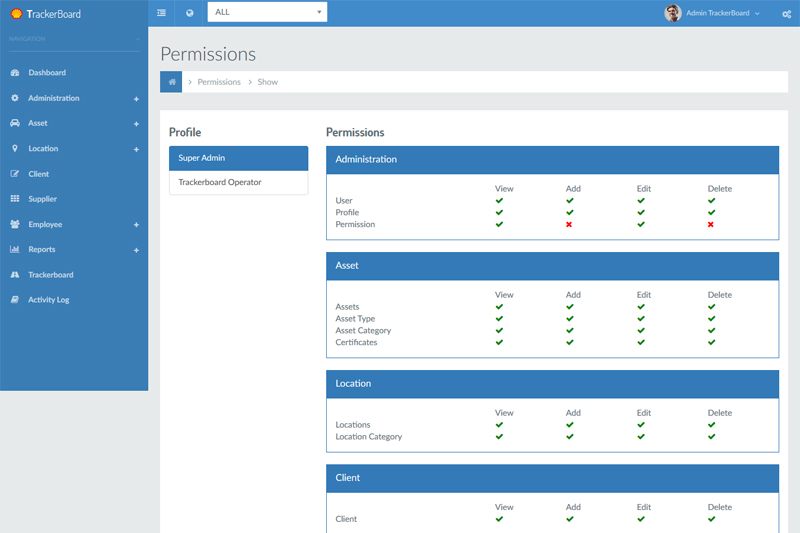Toggle Permission Delete red cross
800x533 pixels.
click(711, 225)
